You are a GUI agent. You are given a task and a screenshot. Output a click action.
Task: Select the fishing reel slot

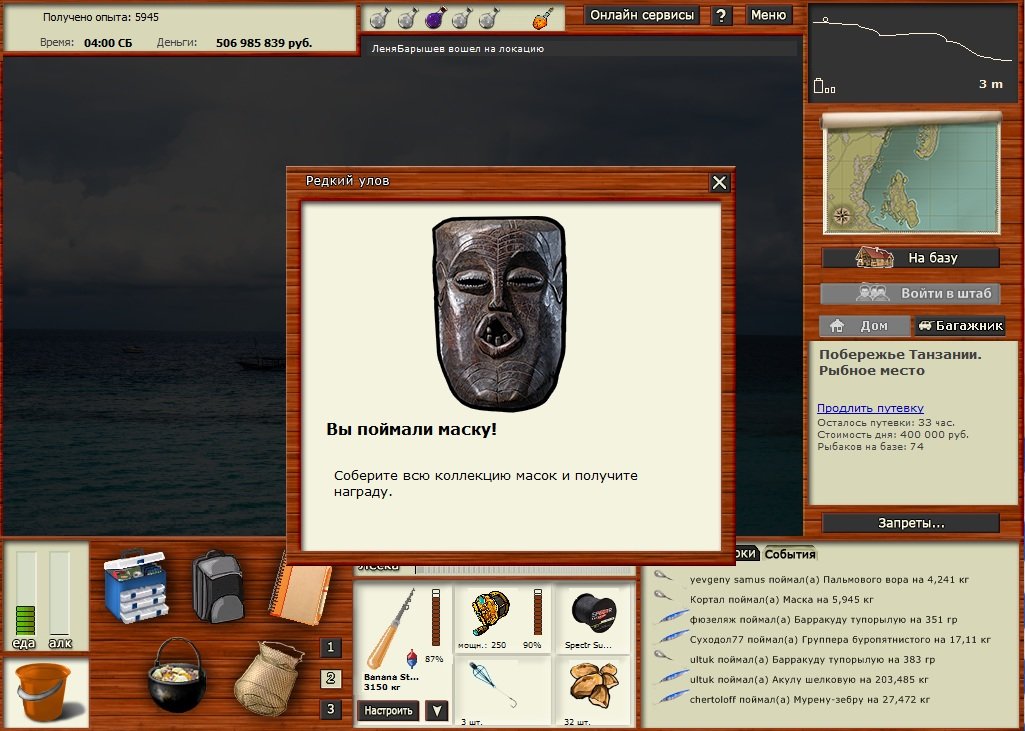(502, 619)
